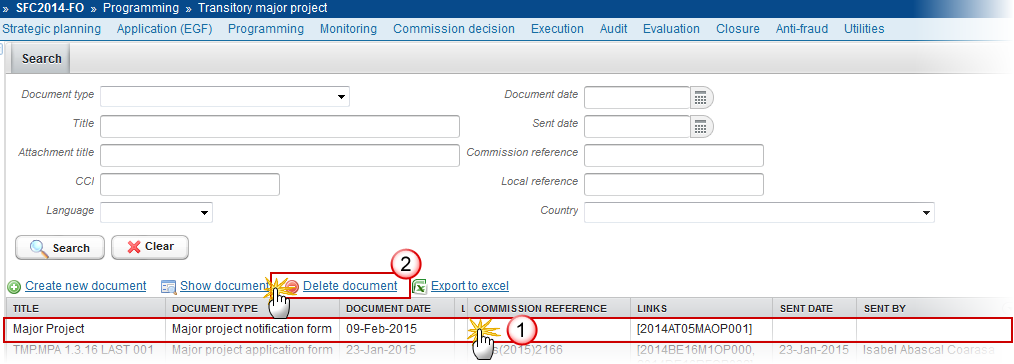Click the Major project notification form cell
The height and width of the screenshot is (364, 1014).
click(x=252, y=328)
